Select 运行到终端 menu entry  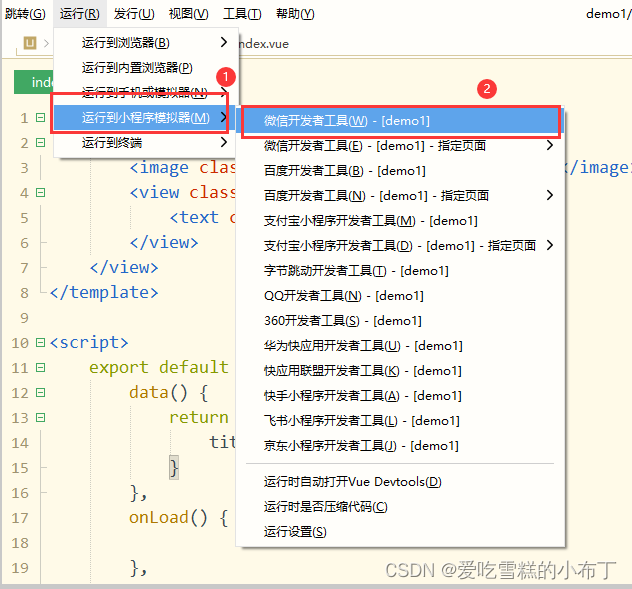click(x=144, y=142)
